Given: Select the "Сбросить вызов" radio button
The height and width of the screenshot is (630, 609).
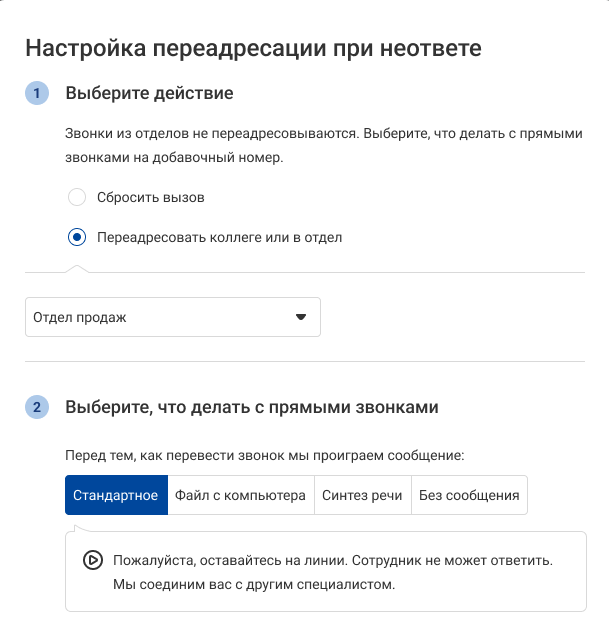Looking at the screenshot, I should tap(77, 197).
